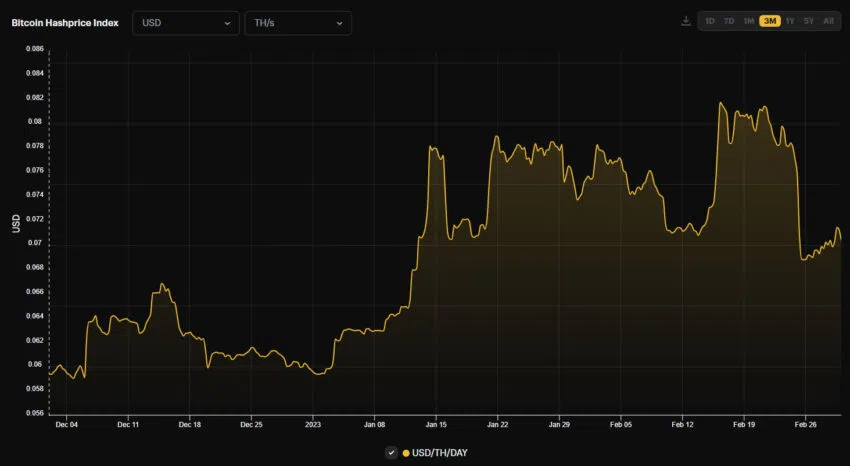
Task: Click the Dec 25 x-axis label
Action: 252,425
